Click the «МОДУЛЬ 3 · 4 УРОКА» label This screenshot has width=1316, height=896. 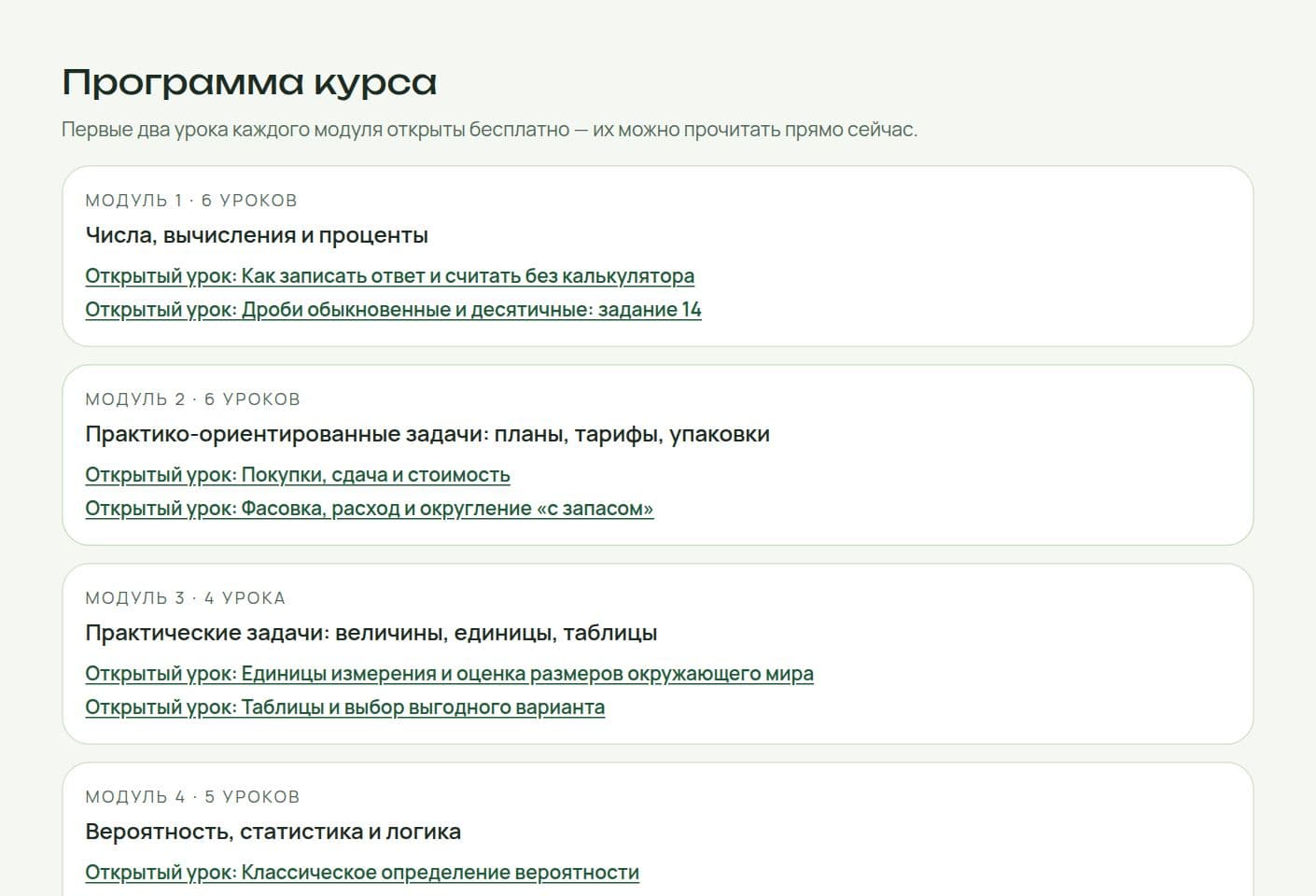[x=185, y=598]
